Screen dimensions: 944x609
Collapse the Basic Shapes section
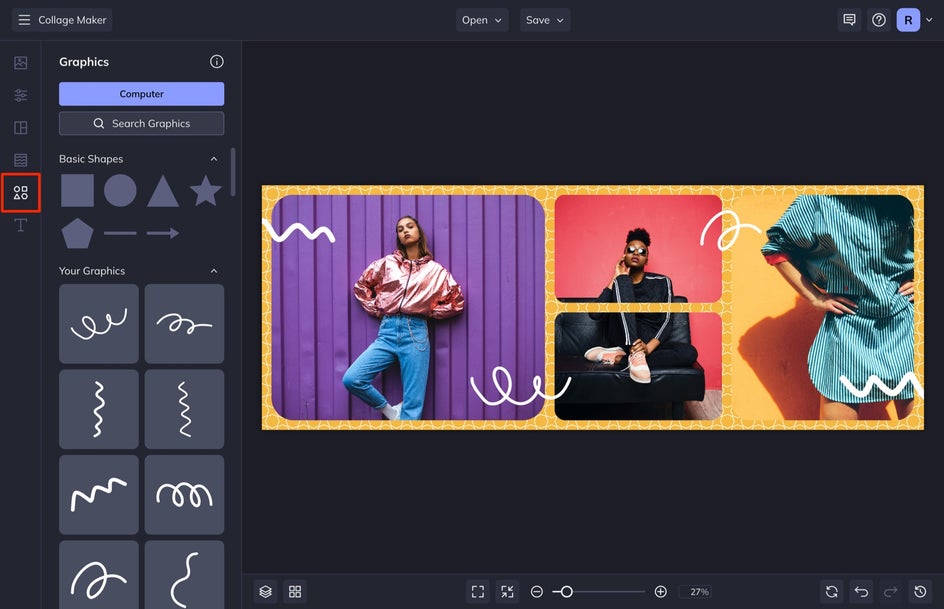tap(214, 159)
